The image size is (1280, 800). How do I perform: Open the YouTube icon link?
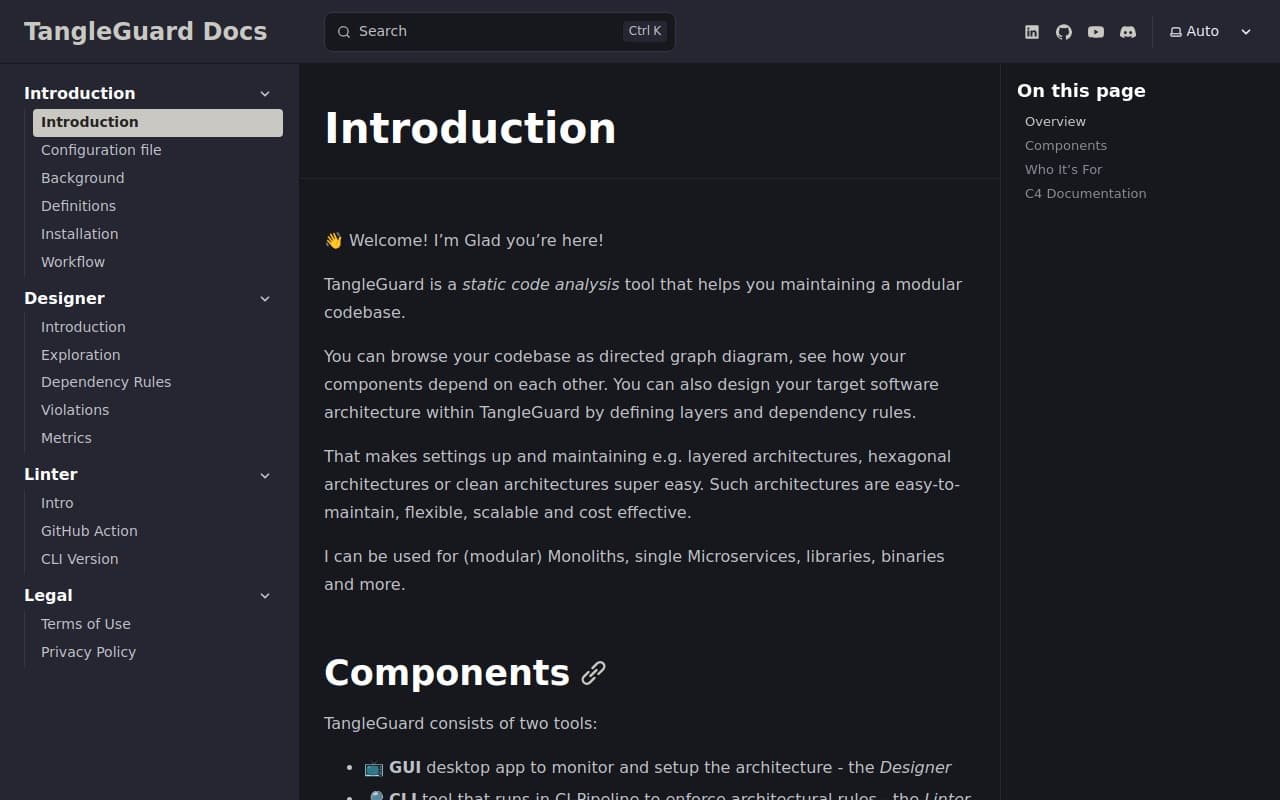(x=1096, y=32)
